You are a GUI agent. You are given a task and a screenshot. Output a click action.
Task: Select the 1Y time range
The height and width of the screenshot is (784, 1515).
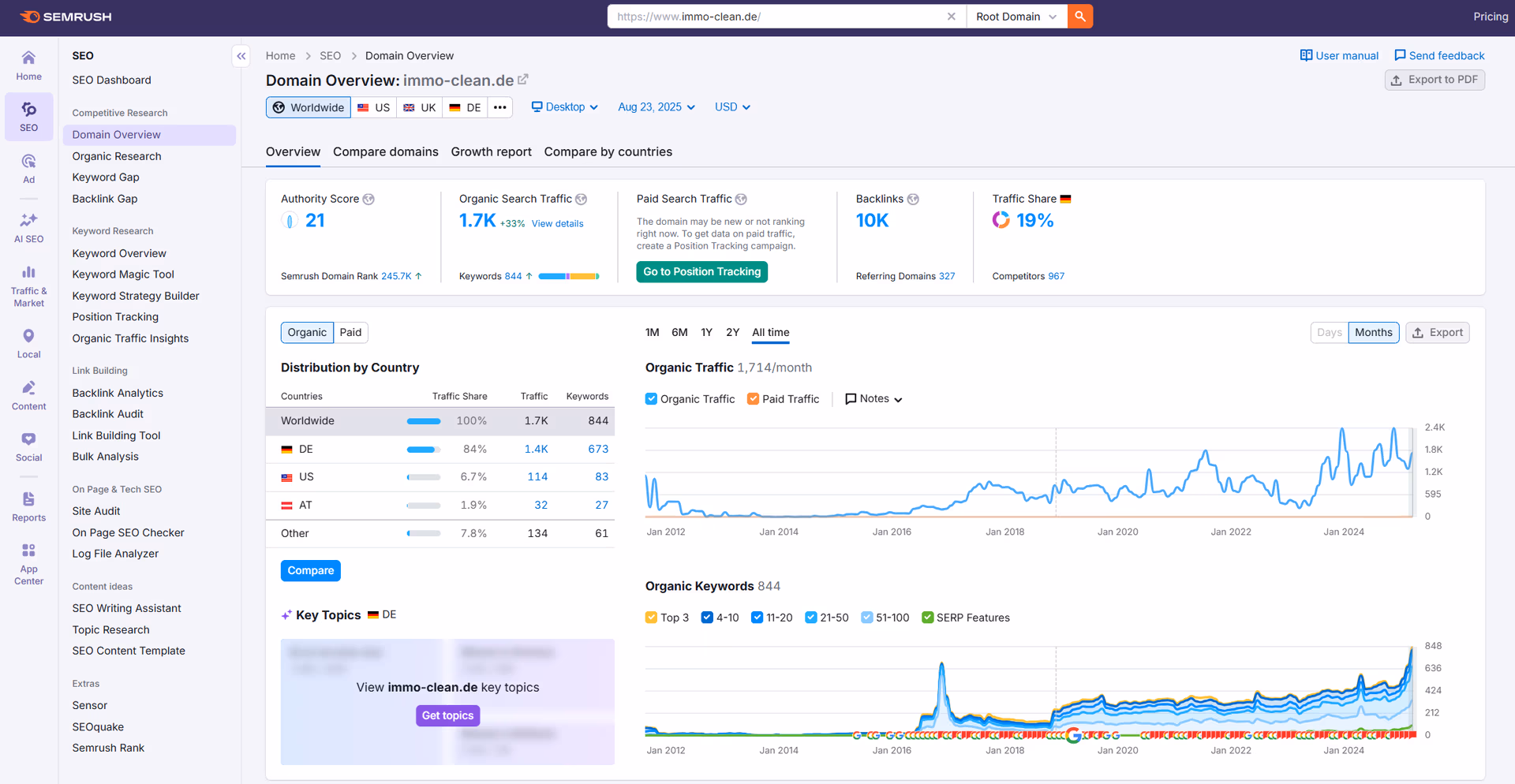[706, 333]
